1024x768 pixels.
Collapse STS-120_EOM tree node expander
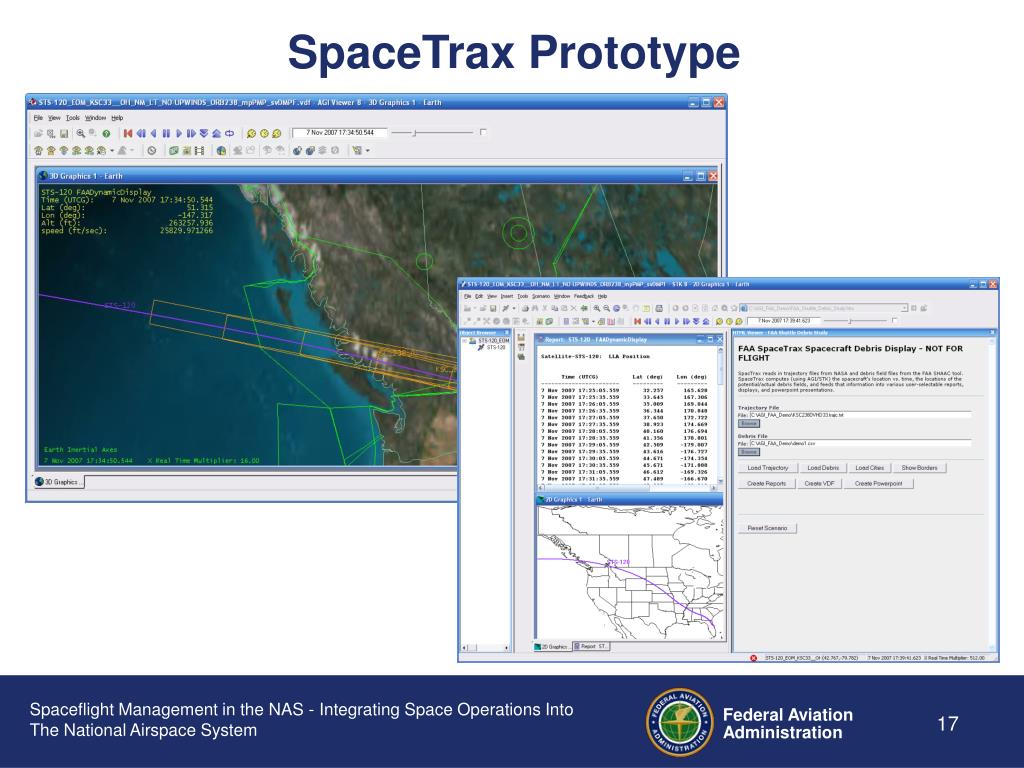tap(464, 341)
